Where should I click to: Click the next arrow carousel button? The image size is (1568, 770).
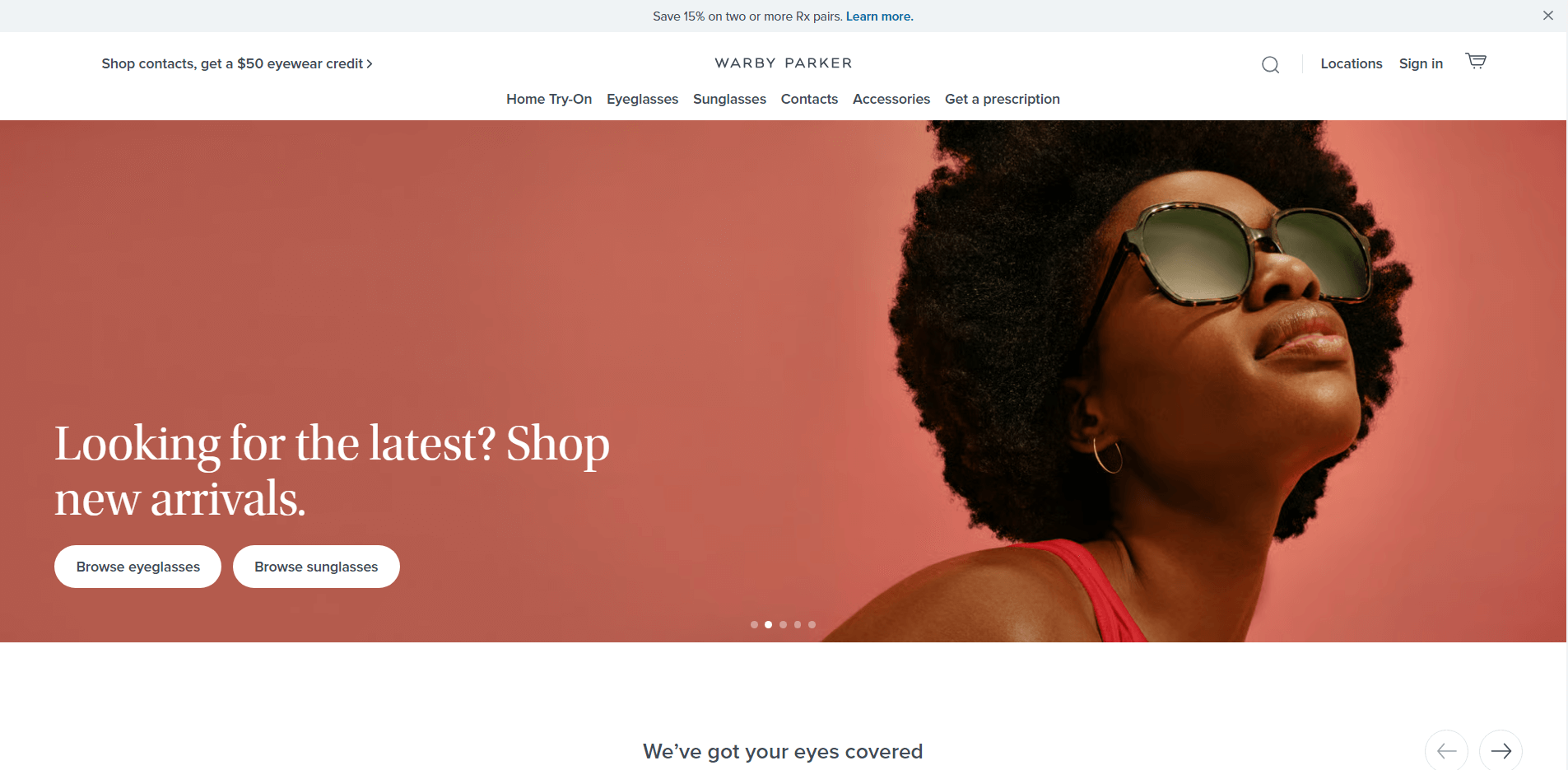coord(1501,750)
